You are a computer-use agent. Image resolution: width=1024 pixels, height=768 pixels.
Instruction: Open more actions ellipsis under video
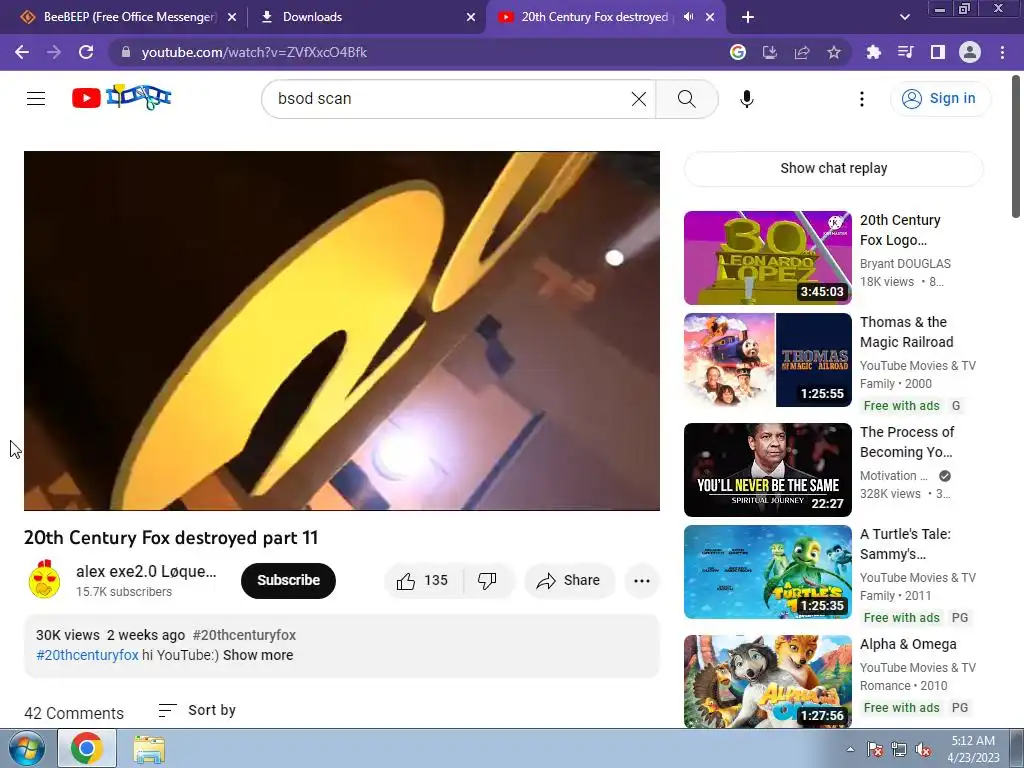click(x=641, y=581)
